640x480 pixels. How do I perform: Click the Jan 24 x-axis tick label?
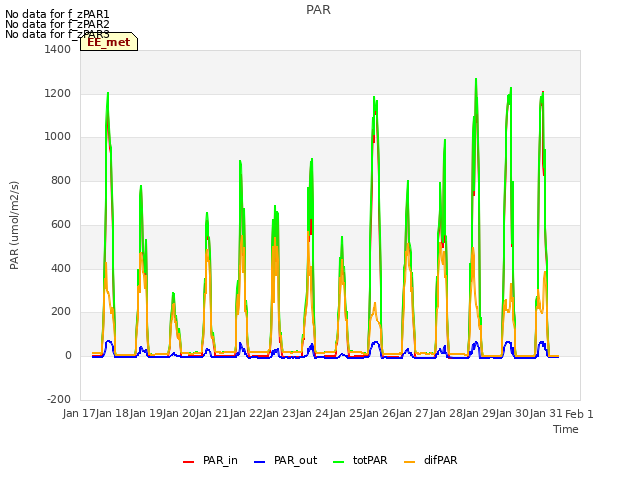click(313, 413)
